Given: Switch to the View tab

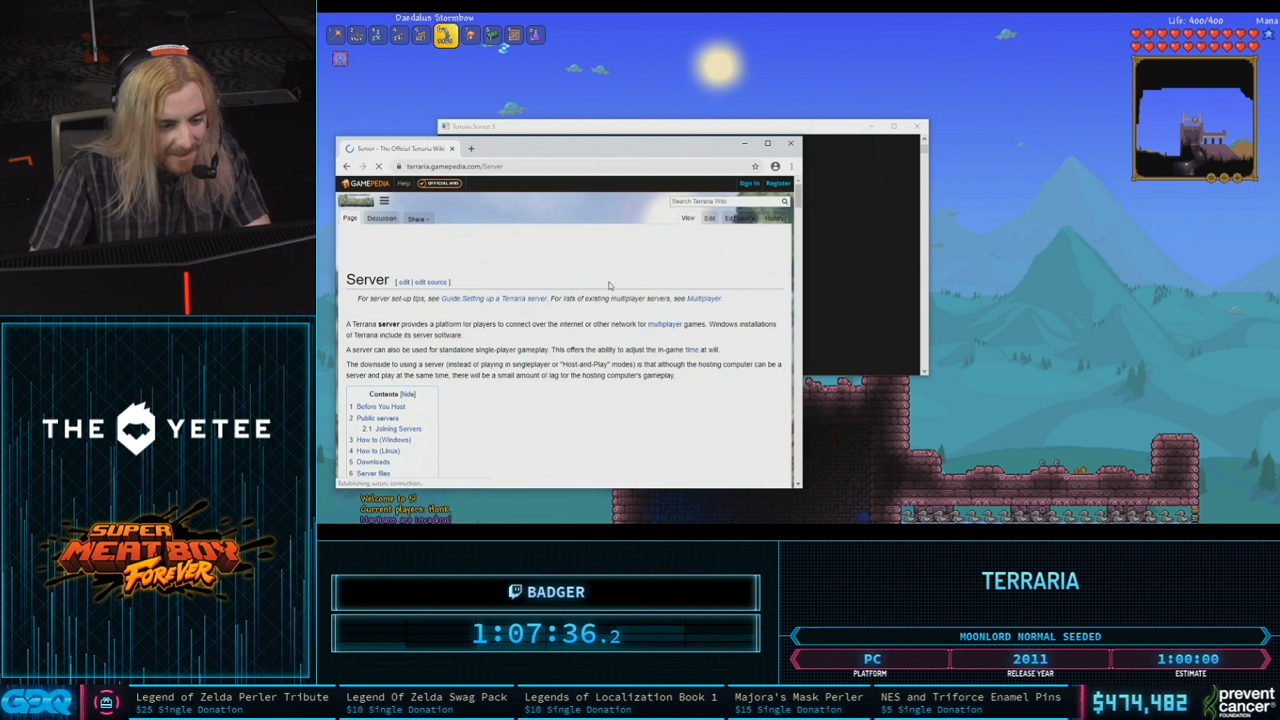Looking at the screenshot, I should click(x=688, y=218).
